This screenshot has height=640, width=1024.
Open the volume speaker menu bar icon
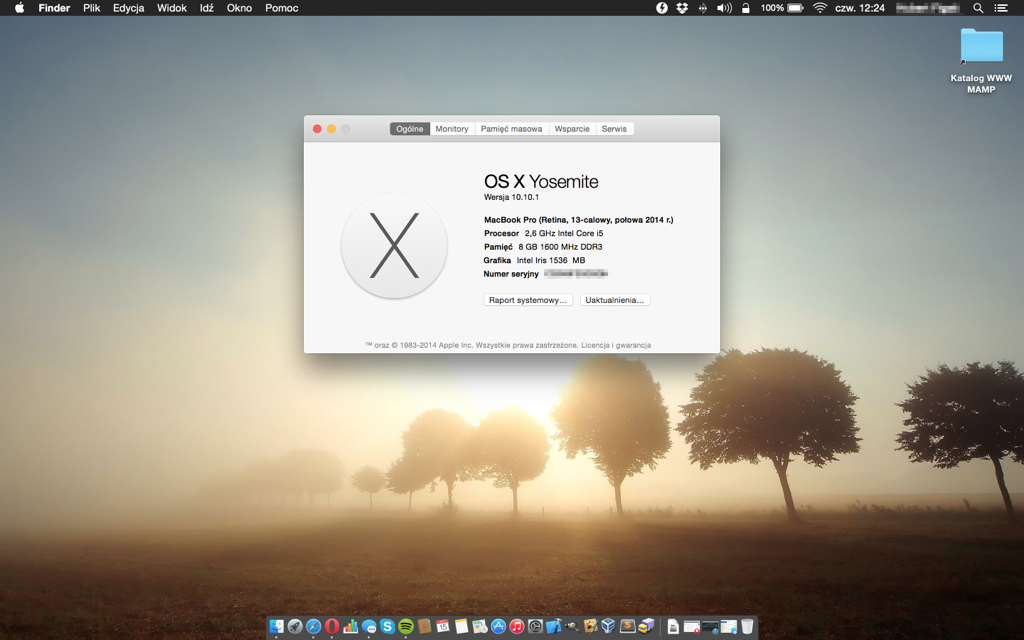click(724, 8)
